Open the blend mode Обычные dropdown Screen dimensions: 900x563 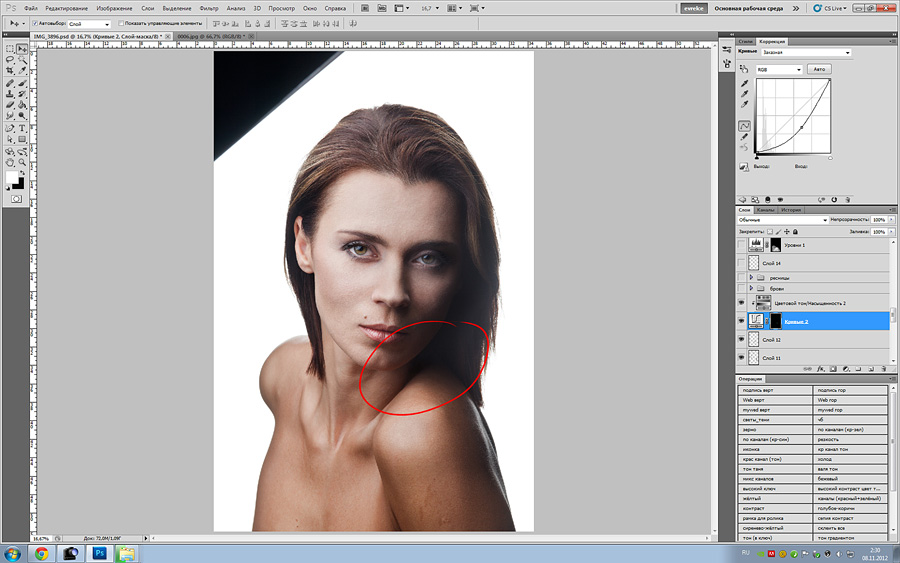pyautogui.click(x=783, y=220)
